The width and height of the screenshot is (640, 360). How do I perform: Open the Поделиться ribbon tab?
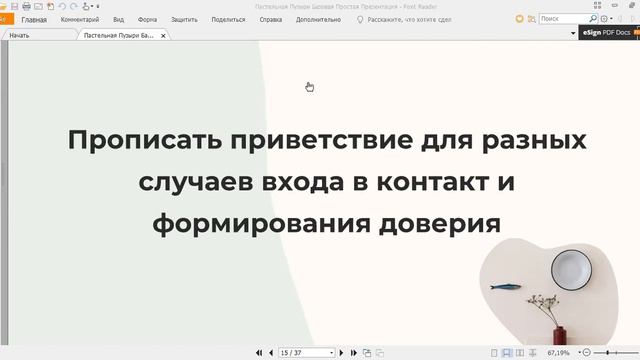[x=228, y=20]
